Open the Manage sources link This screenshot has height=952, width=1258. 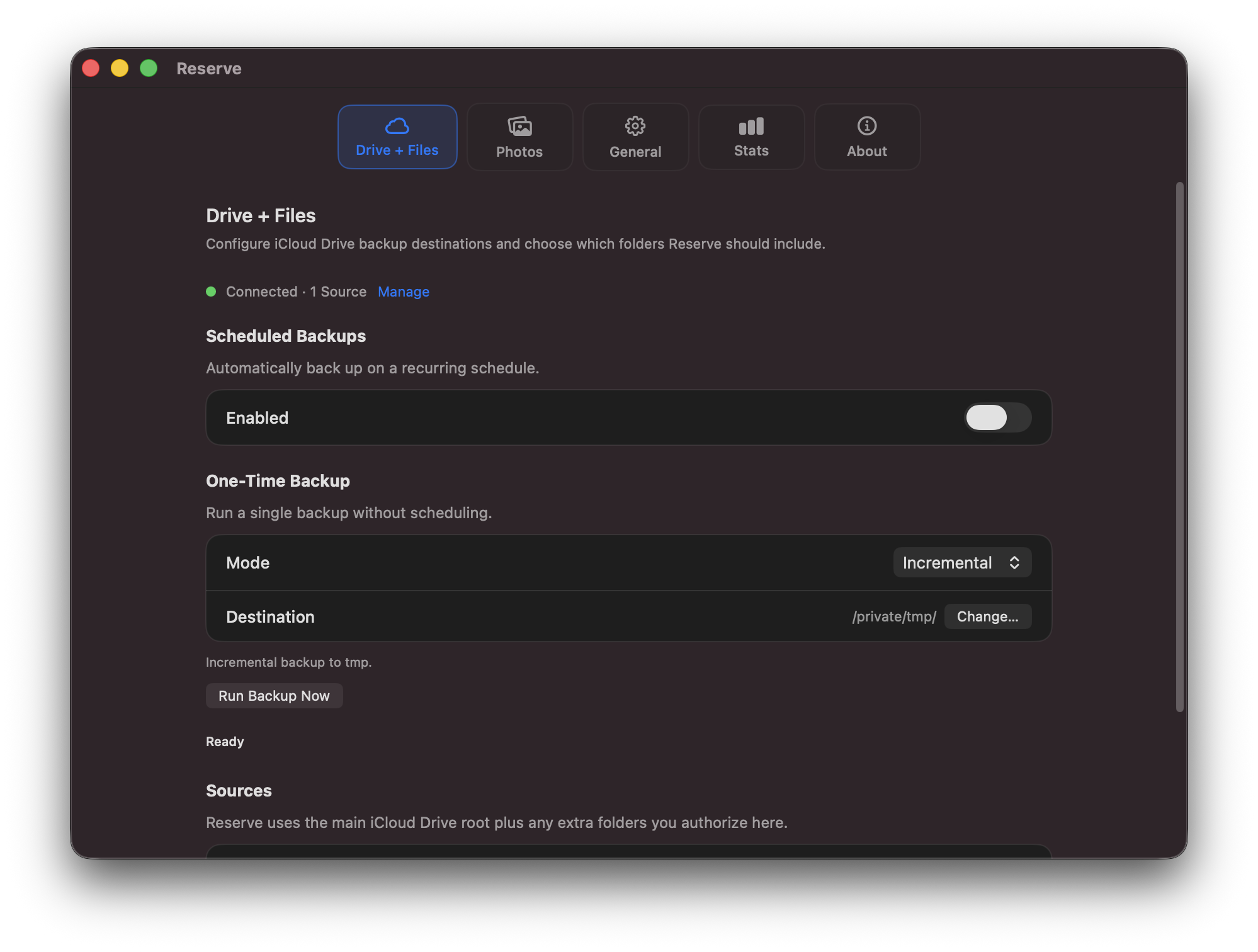403,292
